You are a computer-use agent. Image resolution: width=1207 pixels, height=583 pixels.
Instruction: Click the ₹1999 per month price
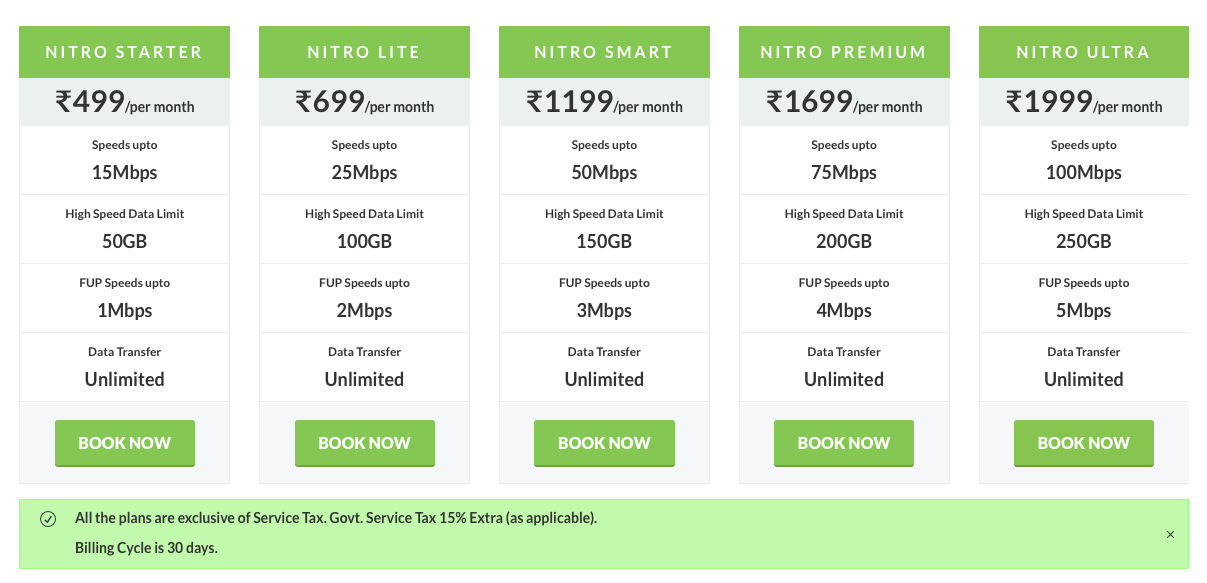(x=1084, y=102)
